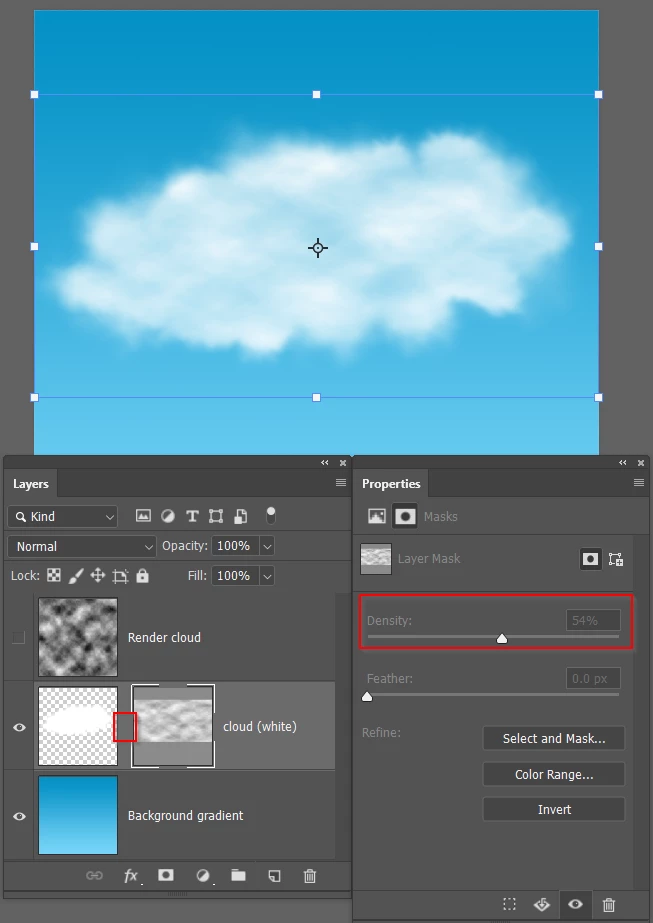Select the Background gradient layer thumbnail

[x=78, y=815]
